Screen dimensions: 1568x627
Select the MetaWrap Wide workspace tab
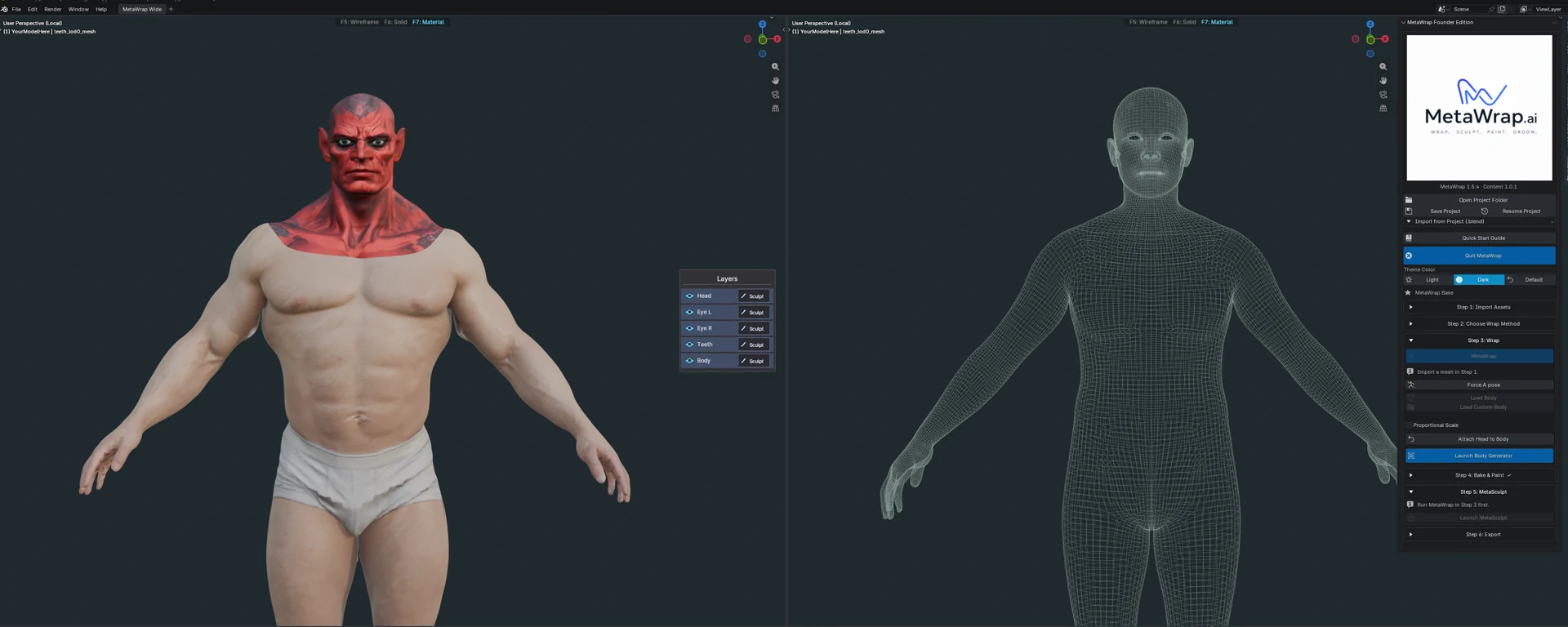[142, 9]
